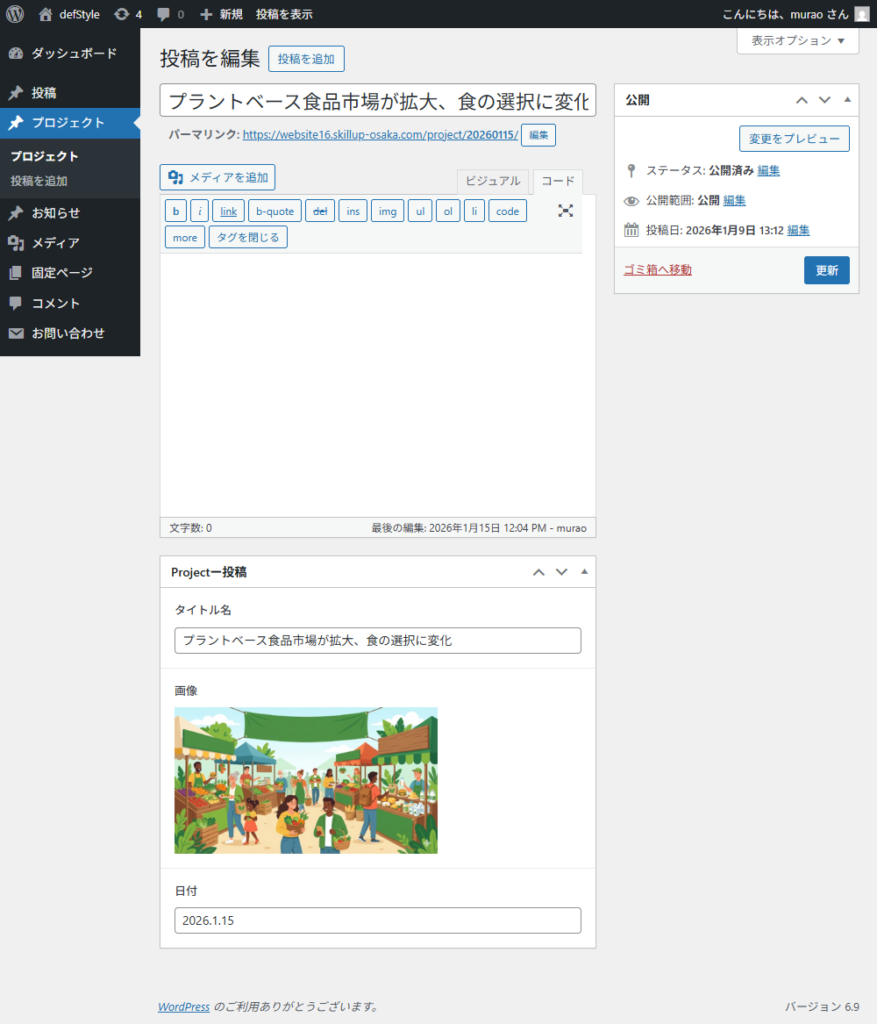This screenshot has height=1024, width=877.
Task: Open the 新規 menu in admin bar
Action: (221, 14)
